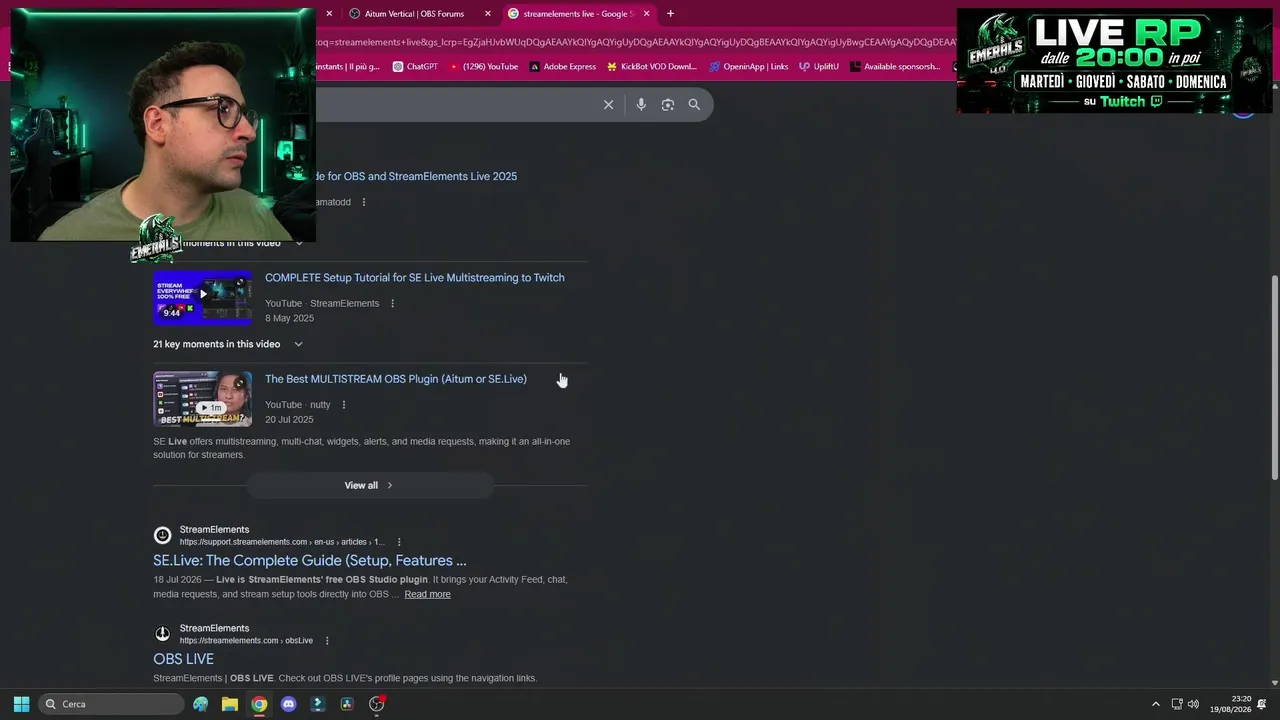Open the OBS Studio taskbar icon
Image resolution: width=1280 pixels, height=720 pixels.
tap(377, 704)
